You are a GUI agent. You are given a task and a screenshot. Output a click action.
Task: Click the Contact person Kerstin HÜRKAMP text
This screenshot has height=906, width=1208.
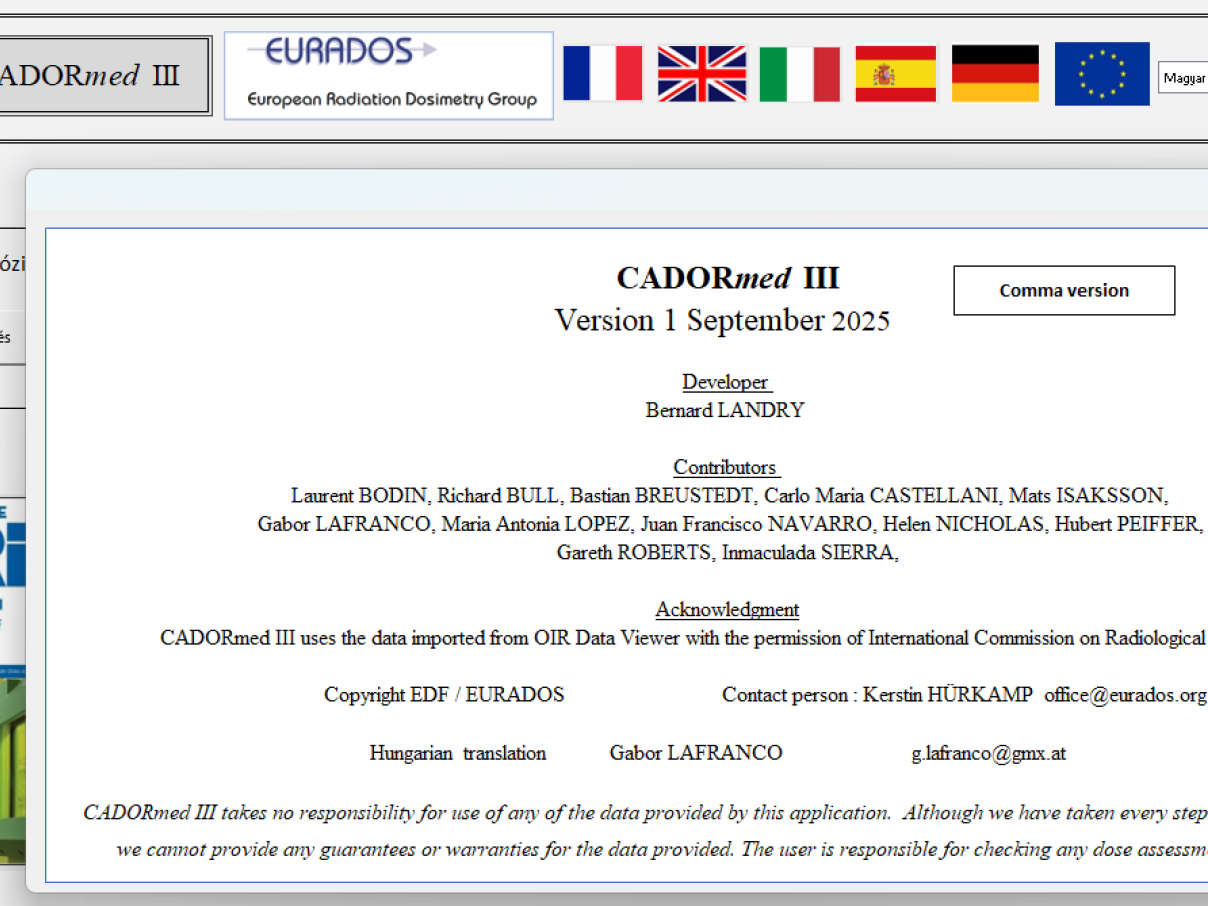[x=877, y=695]
